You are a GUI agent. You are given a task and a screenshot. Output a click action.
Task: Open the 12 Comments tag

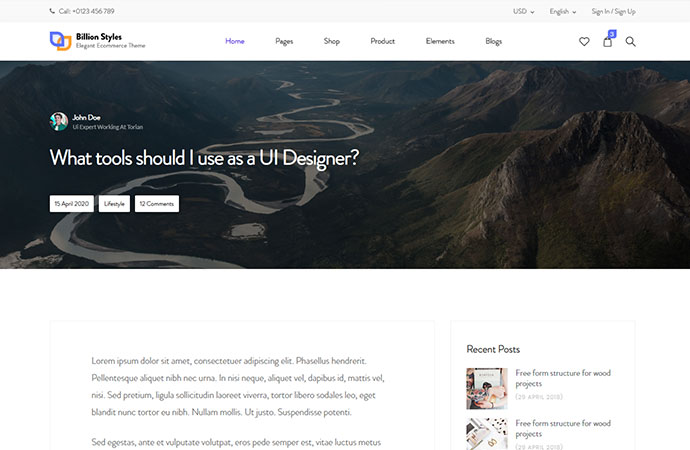click(x=156, y=203)
